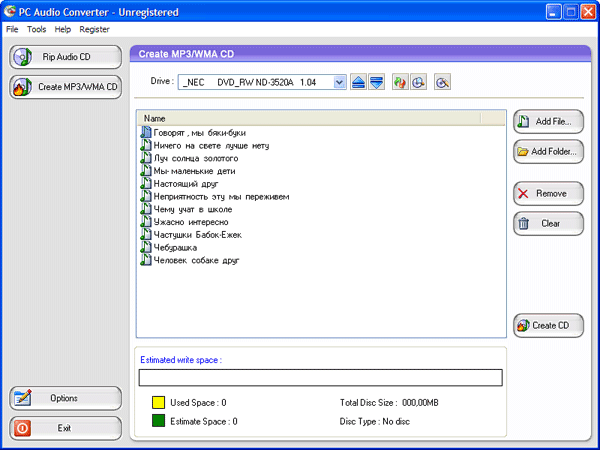Sort the list by the Name column header
The width and height of the screenshot is (600, 450).
pyautogui.click(x=309, y=119)
